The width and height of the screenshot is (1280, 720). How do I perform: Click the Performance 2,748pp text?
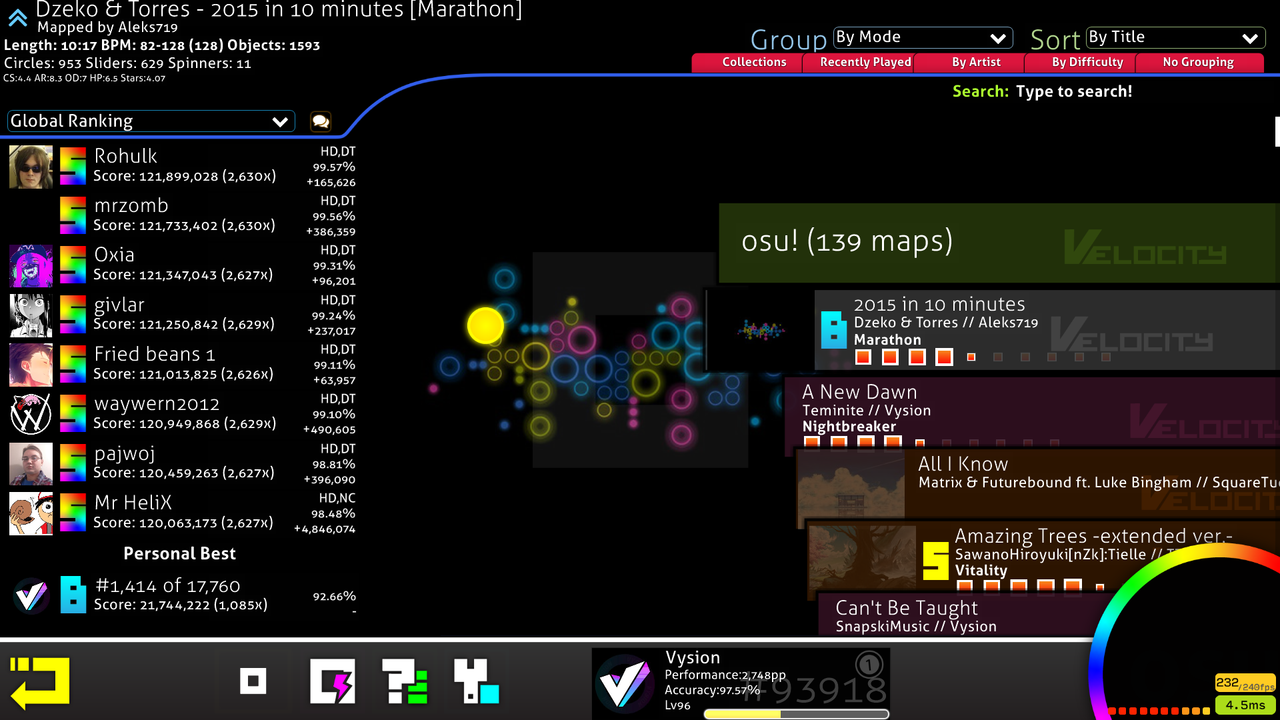click(725, 675)
